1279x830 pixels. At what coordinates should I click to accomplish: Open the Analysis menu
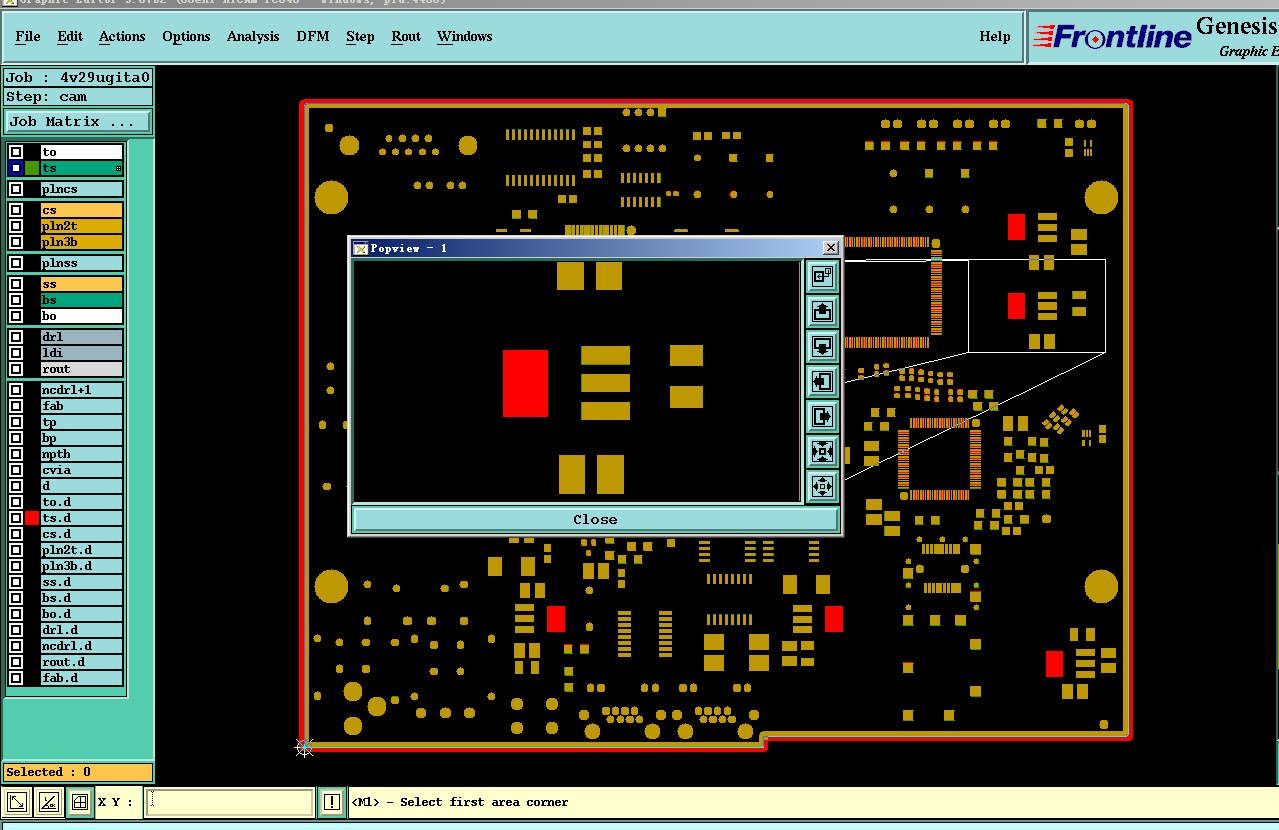pos(253,36)
